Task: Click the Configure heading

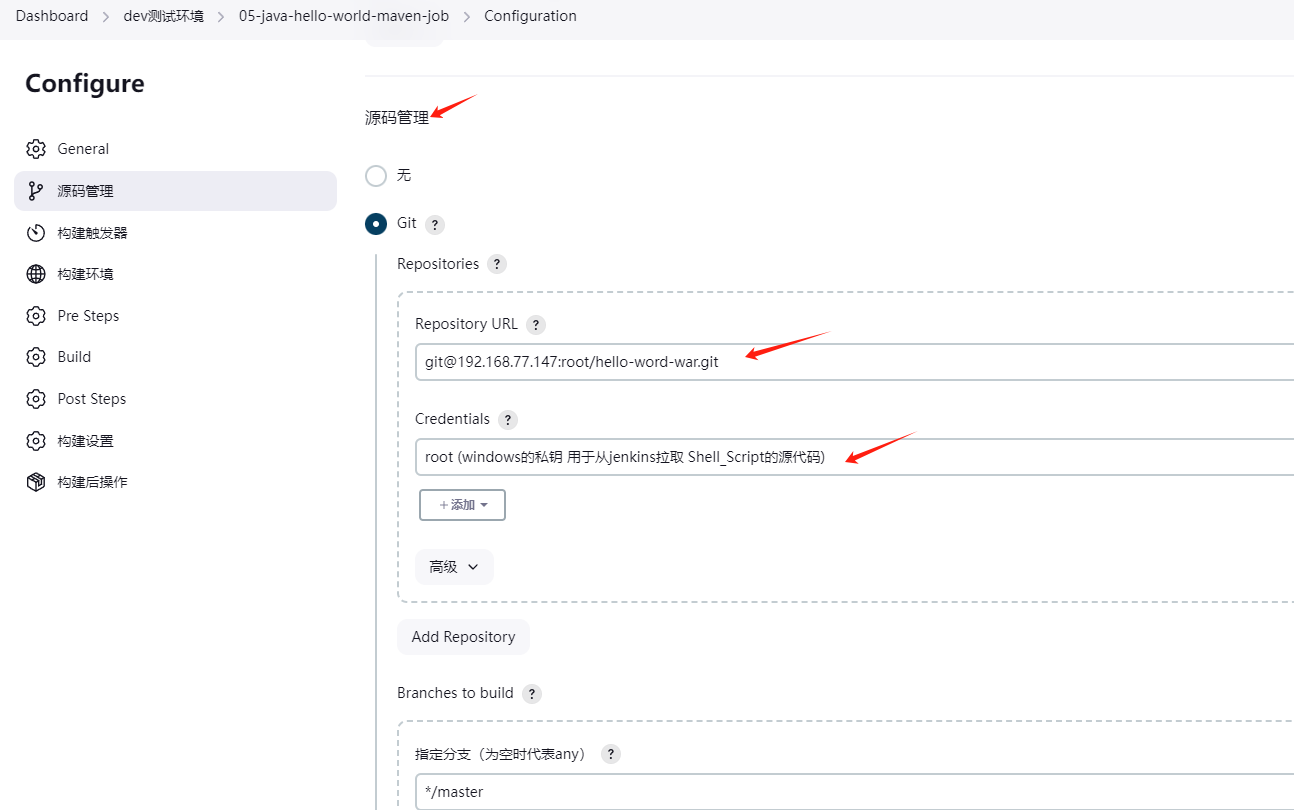Action: point(85,84)
